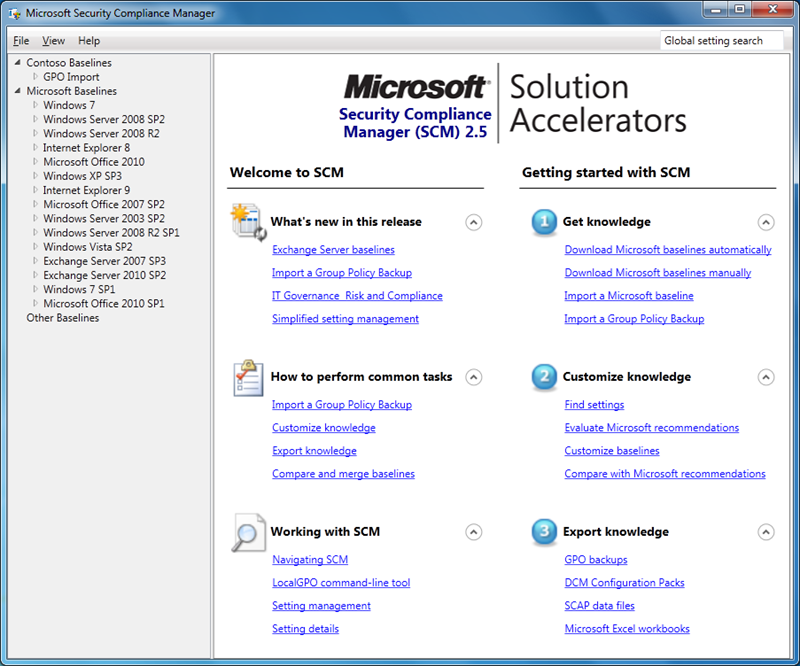
Task: Collapse the Get knowledge section
Action: tap(766, 223)
